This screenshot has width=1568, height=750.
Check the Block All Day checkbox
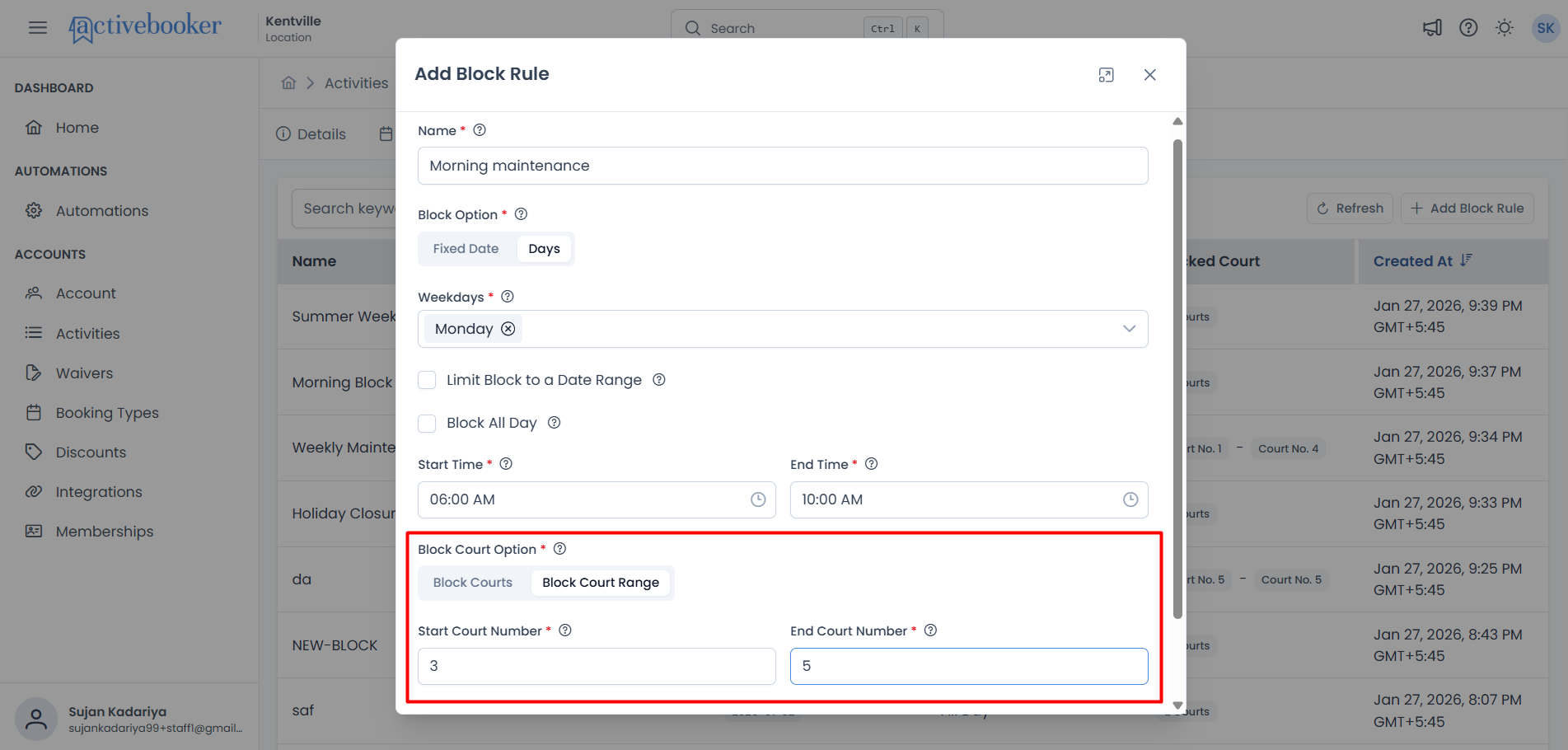(x=427, y=423)
